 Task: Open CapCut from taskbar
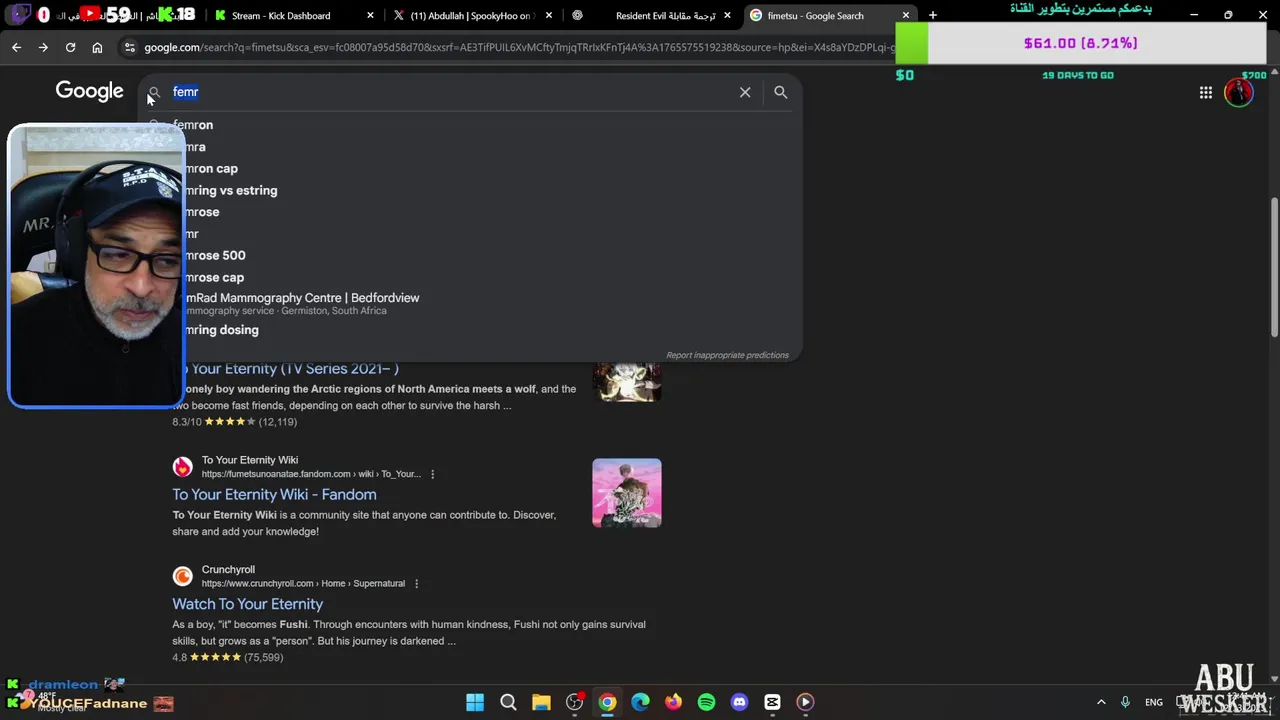coord(772,702)
